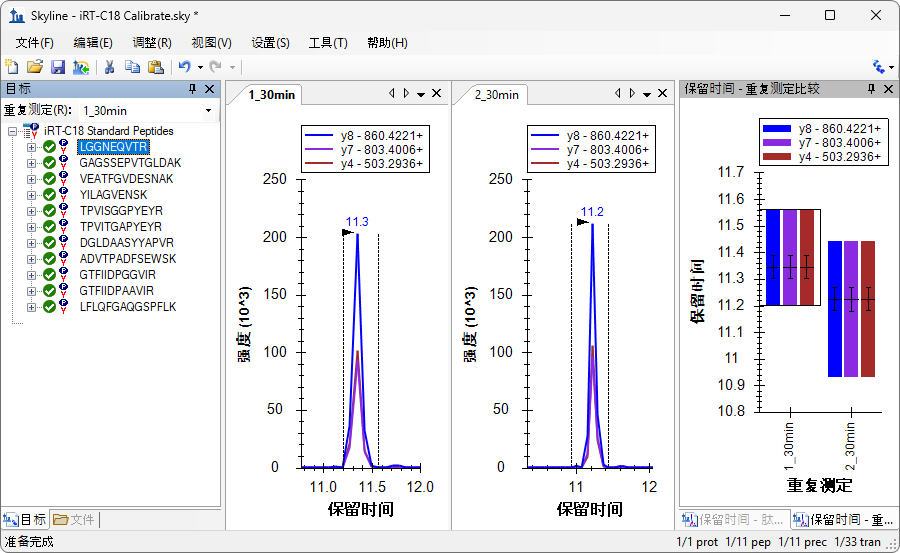Click the New document toolbar icon
The width and height of the screenshot is (900, 553).
[x=12, y=67]
